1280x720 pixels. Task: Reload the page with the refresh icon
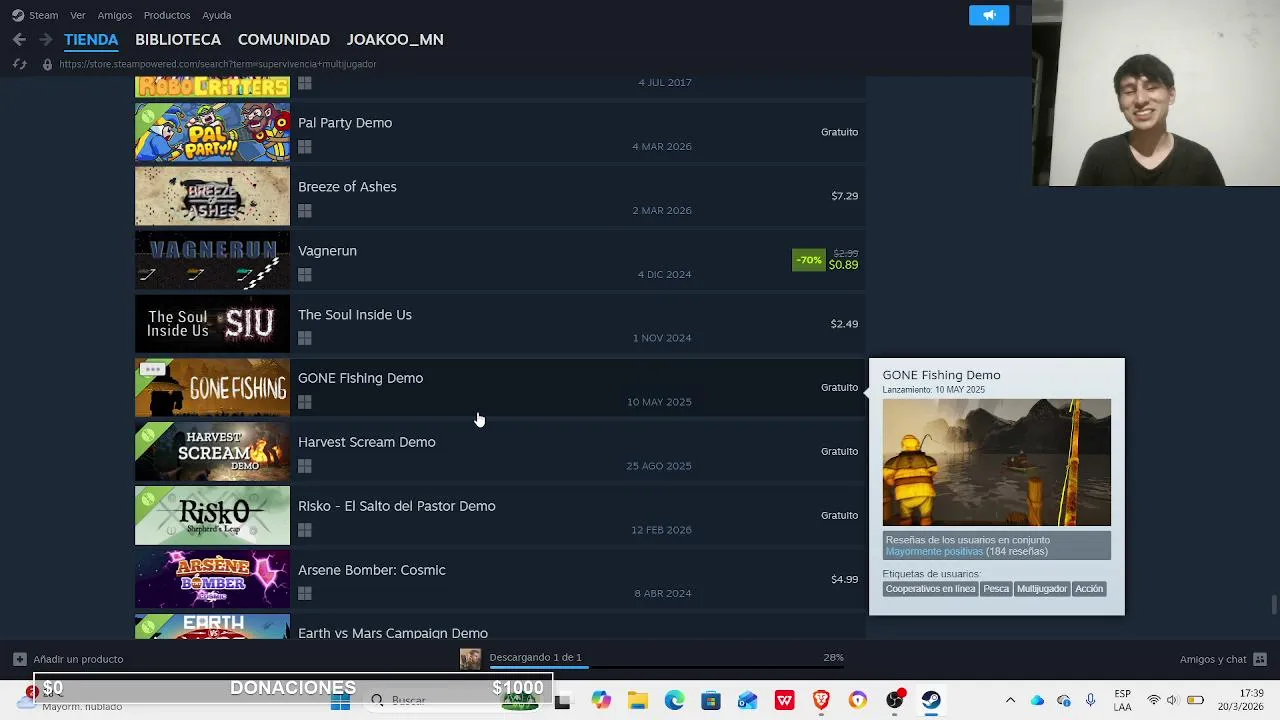[x=19, y=64]
